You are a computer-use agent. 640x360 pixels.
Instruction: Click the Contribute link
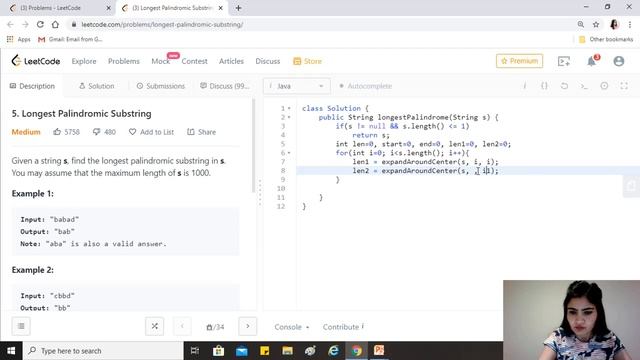[x=343, y=327]
